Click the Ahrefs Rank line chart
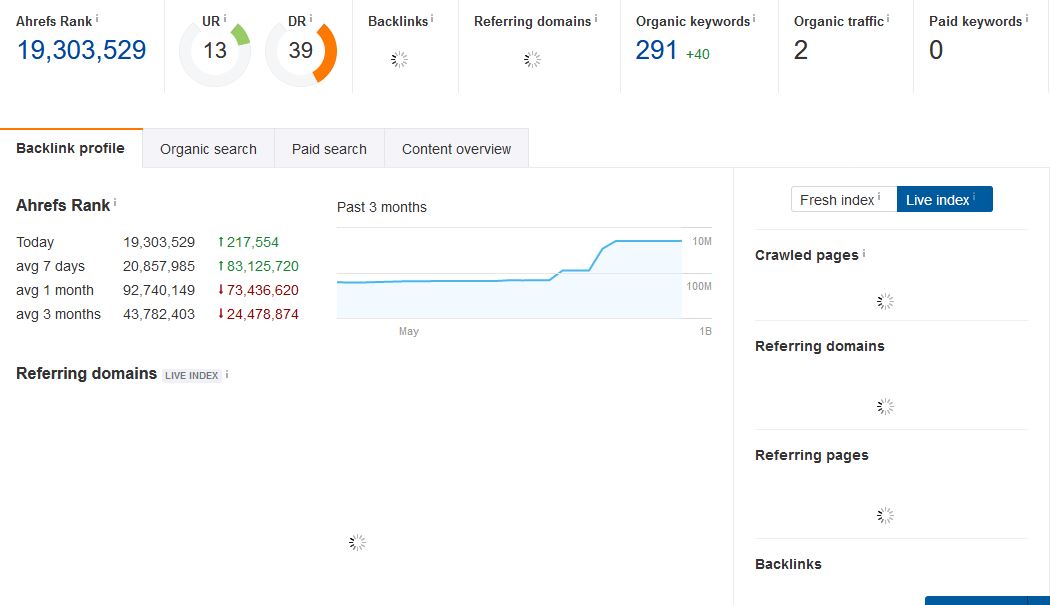 point(524,273)
